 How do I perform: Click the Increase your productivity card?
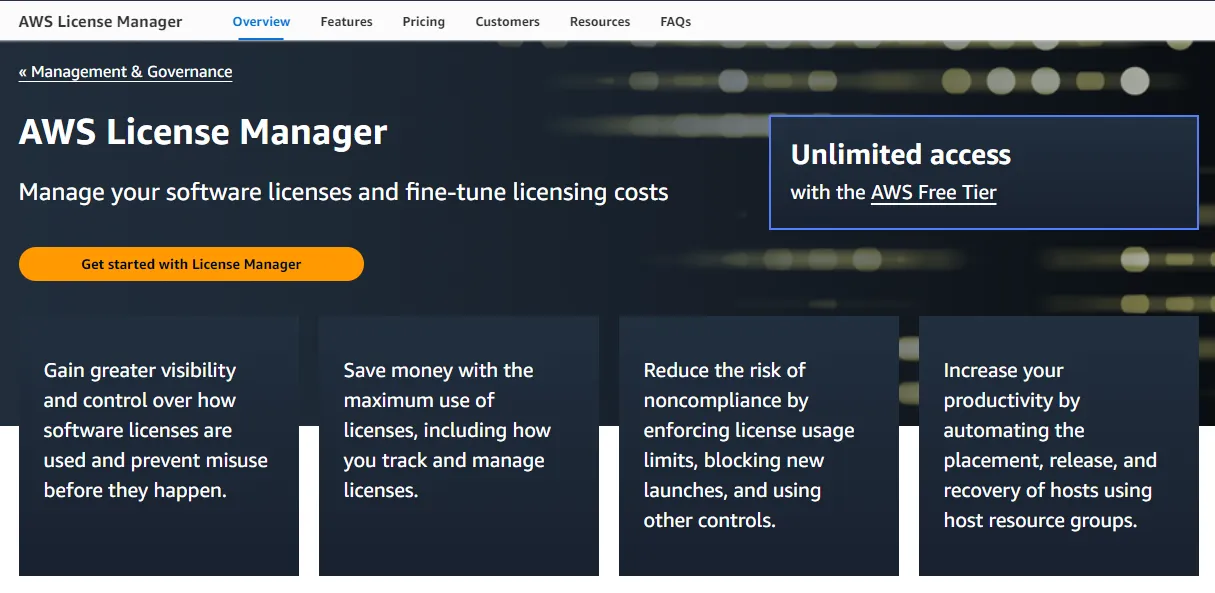tap(1059, 446)
